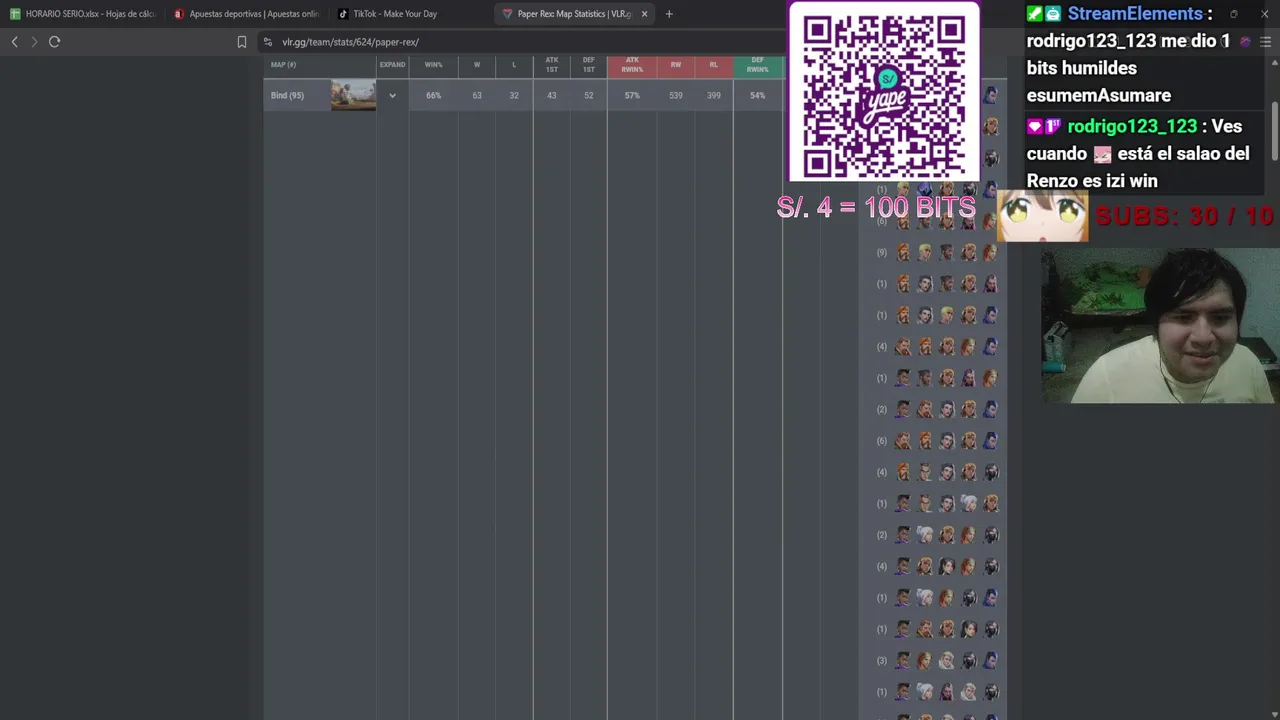Open a new browser tab

(x=669, y=14)
